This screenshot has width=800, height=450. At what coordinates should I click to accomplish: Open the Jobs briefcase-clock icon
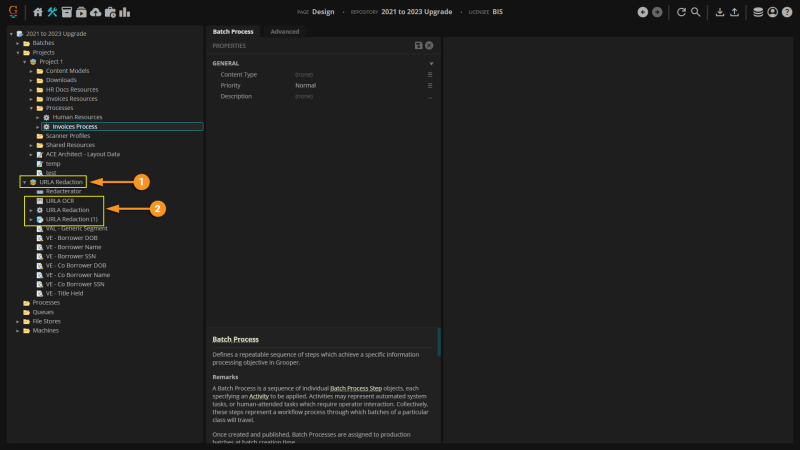(x=110, y=12)
